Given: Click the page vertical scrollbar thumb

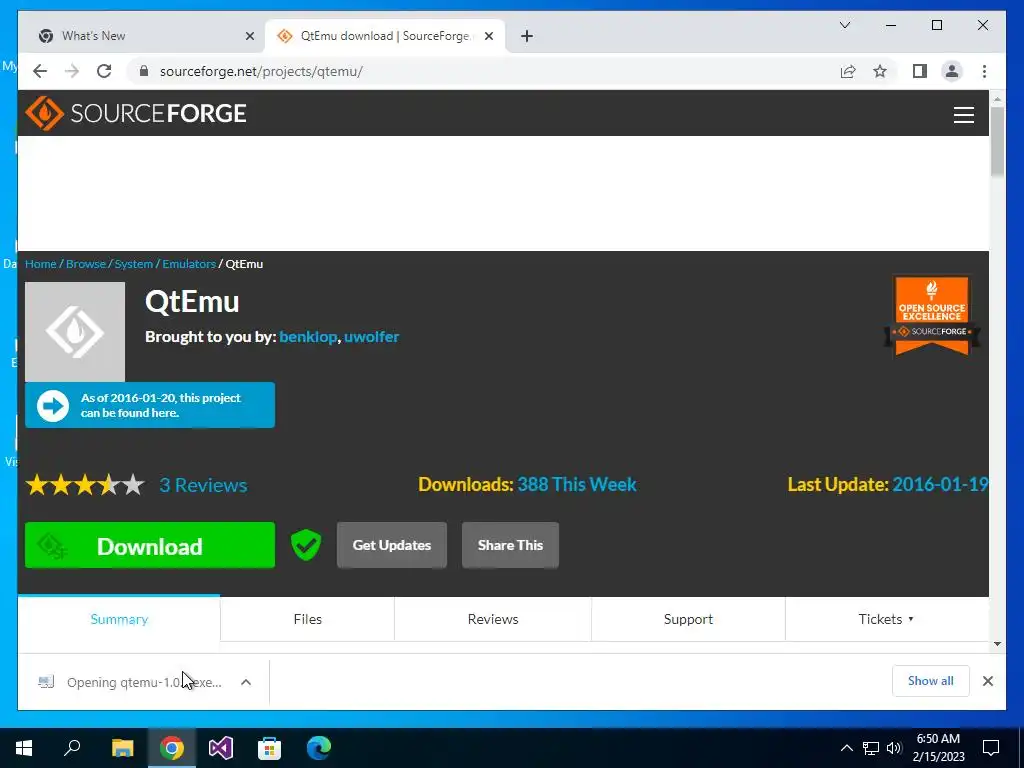Looking at the screenshot, I should [x=997, y=140].
